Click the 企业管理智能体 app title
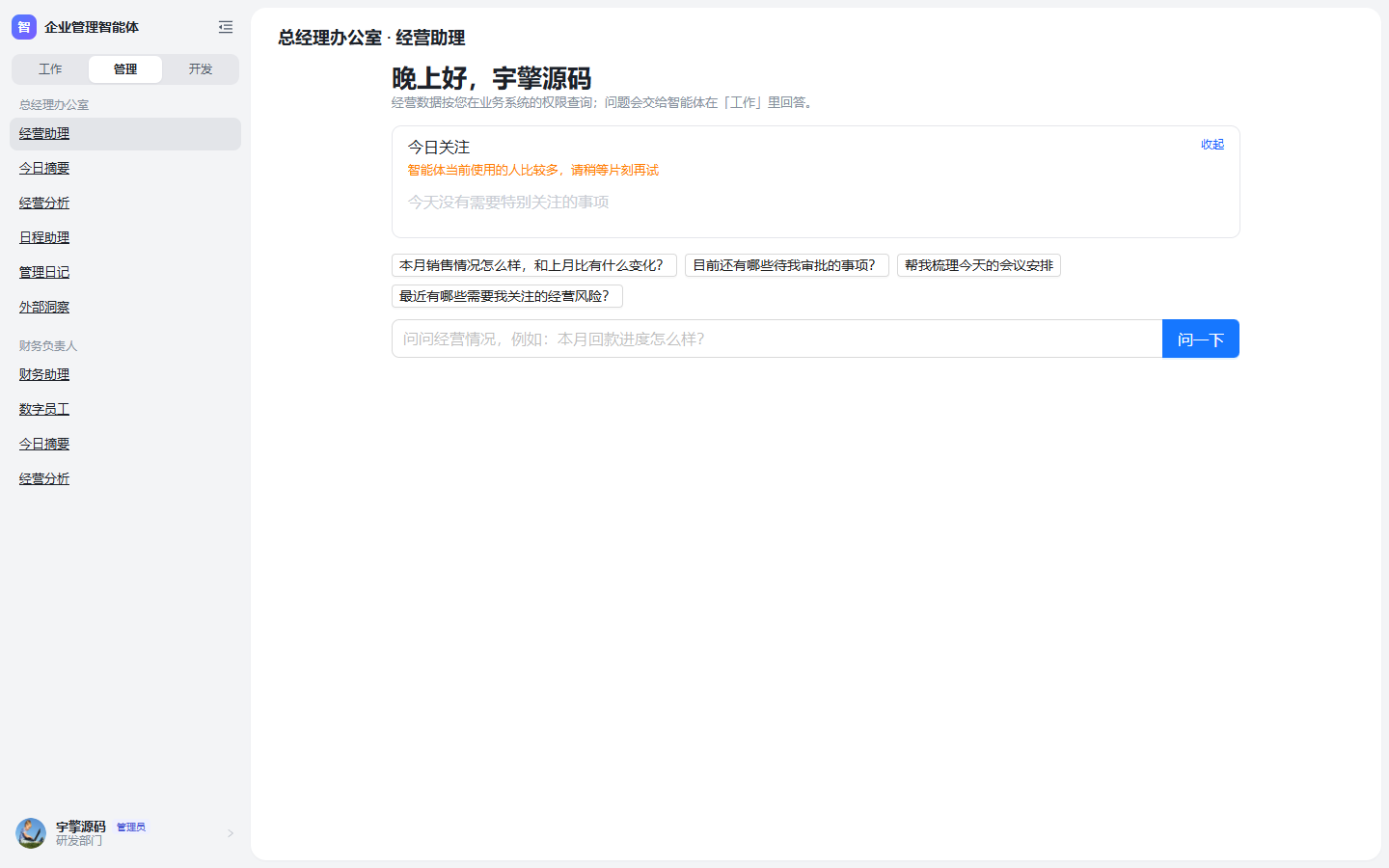The height and width of the screenshot is (868, 1389). (92, 27)
